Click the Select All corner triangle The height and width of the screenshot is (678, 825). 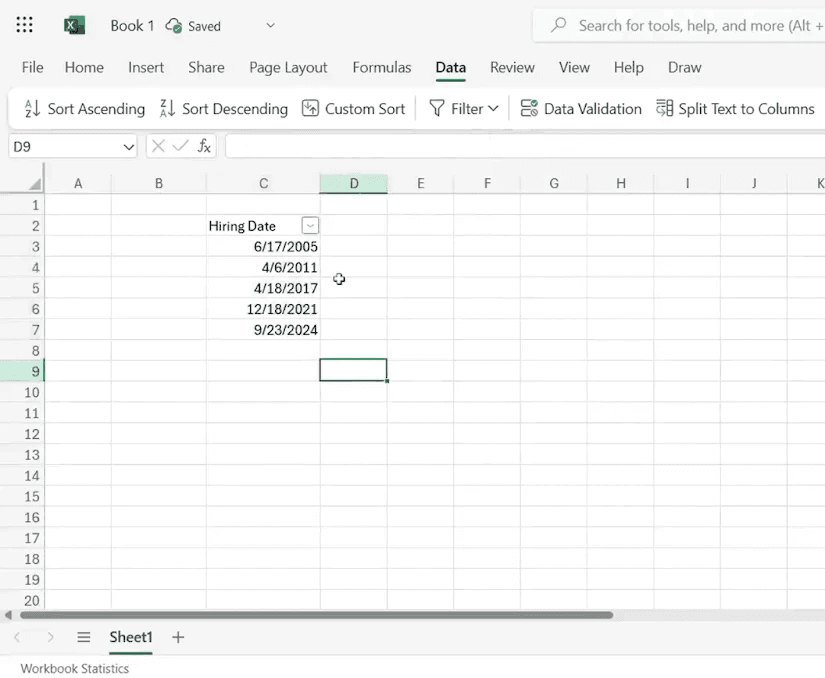pyautogui.click(x=35, y=184)
